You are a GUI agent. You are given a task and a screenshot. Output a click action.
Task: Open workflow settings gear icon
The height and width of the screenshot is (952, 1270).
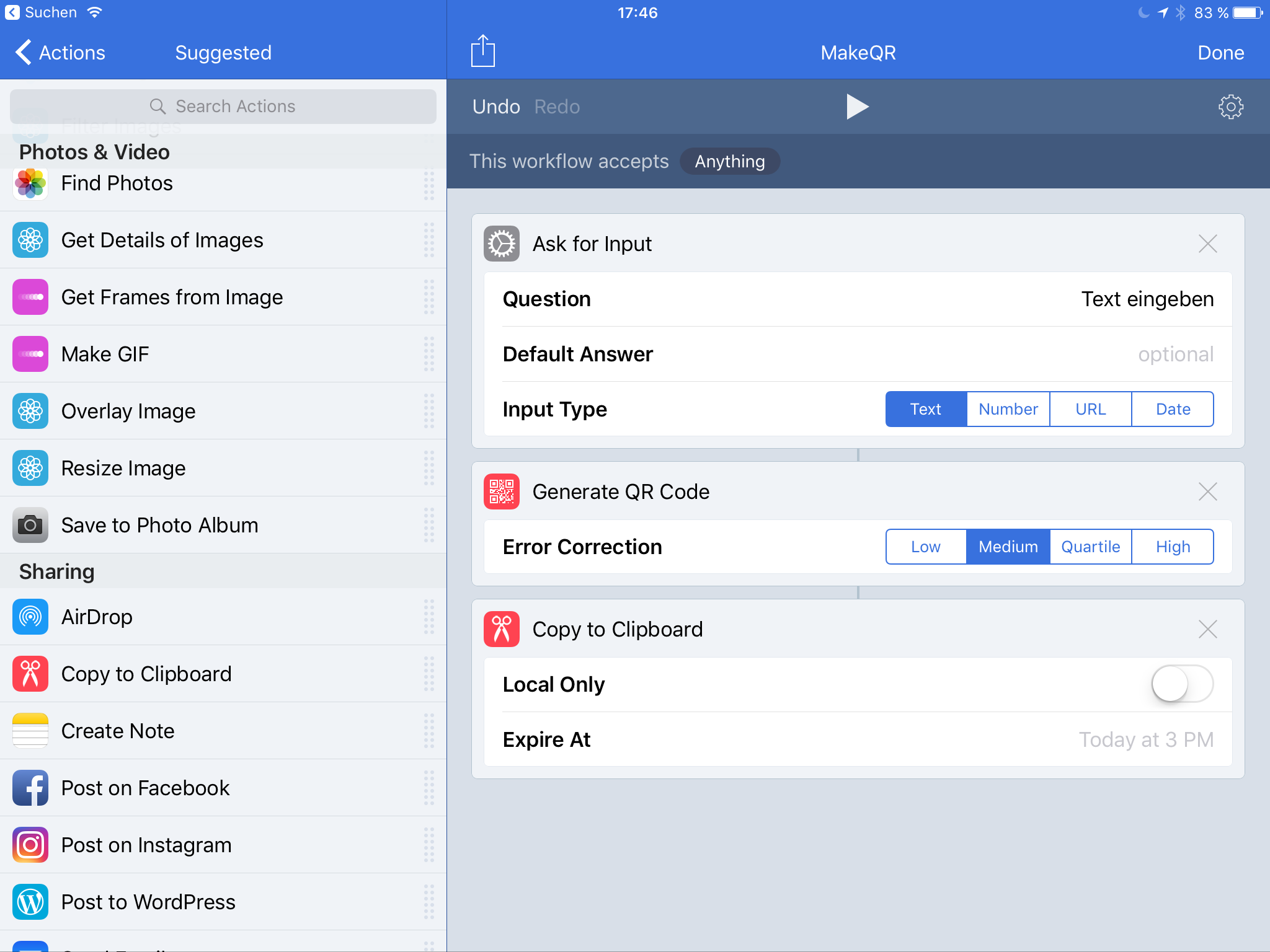click(x=1230, y=107)
